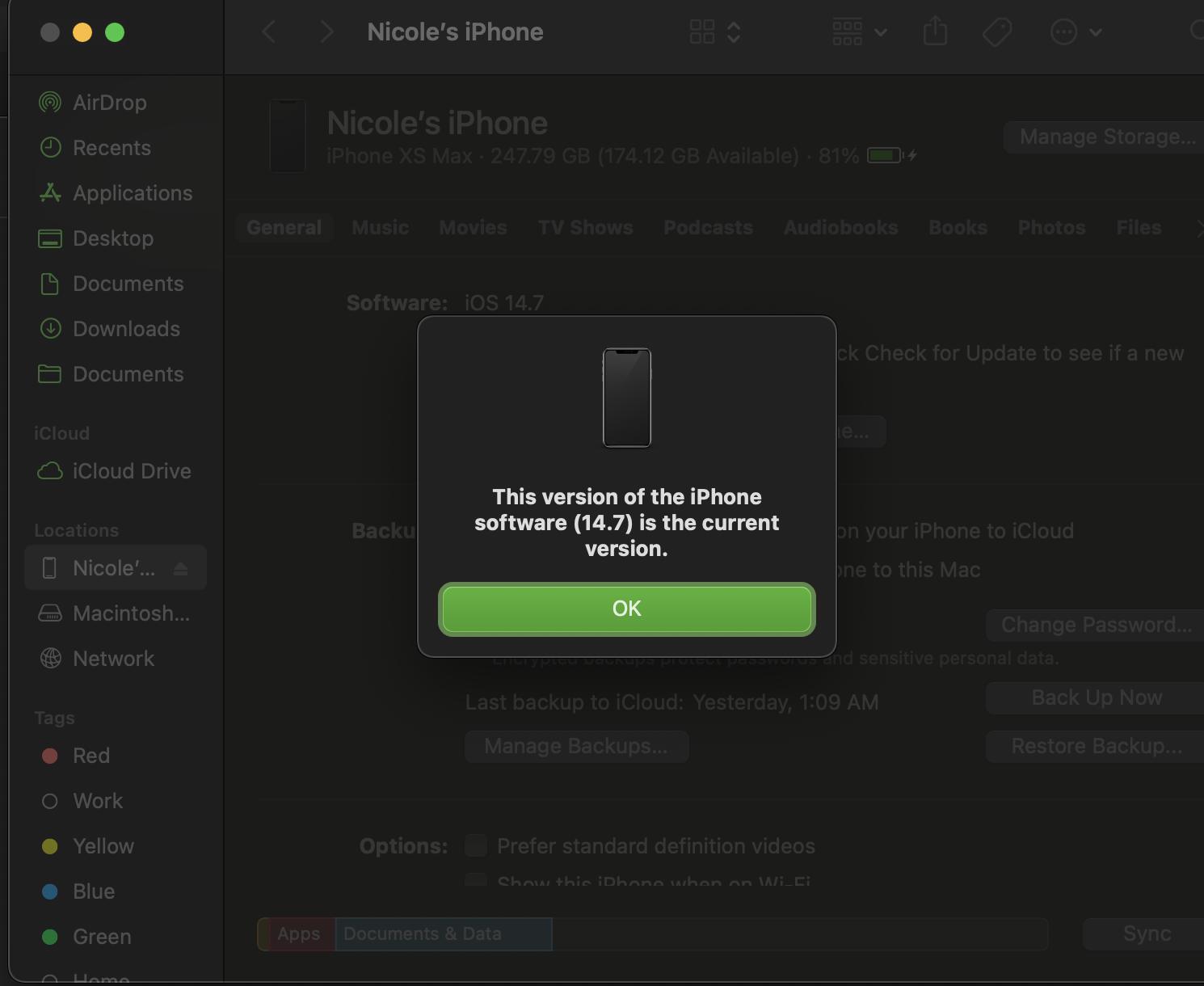The width and height of the screenshot is (1204, 986).
Task: Switch to the Books tab
Action: pos(958,228)
